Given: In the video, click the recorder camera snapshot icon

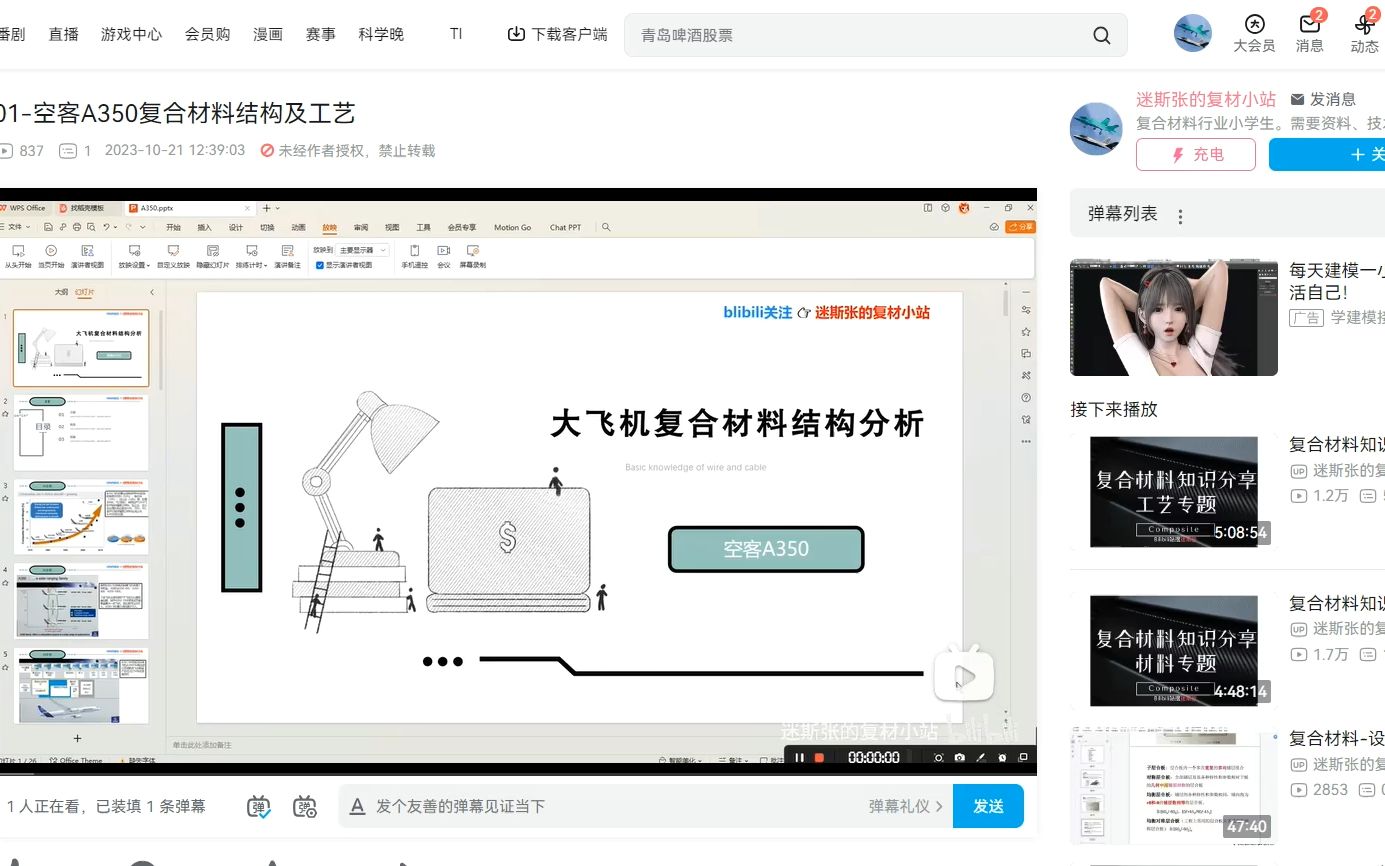Looking at the screenshot, I should point(959,758).
